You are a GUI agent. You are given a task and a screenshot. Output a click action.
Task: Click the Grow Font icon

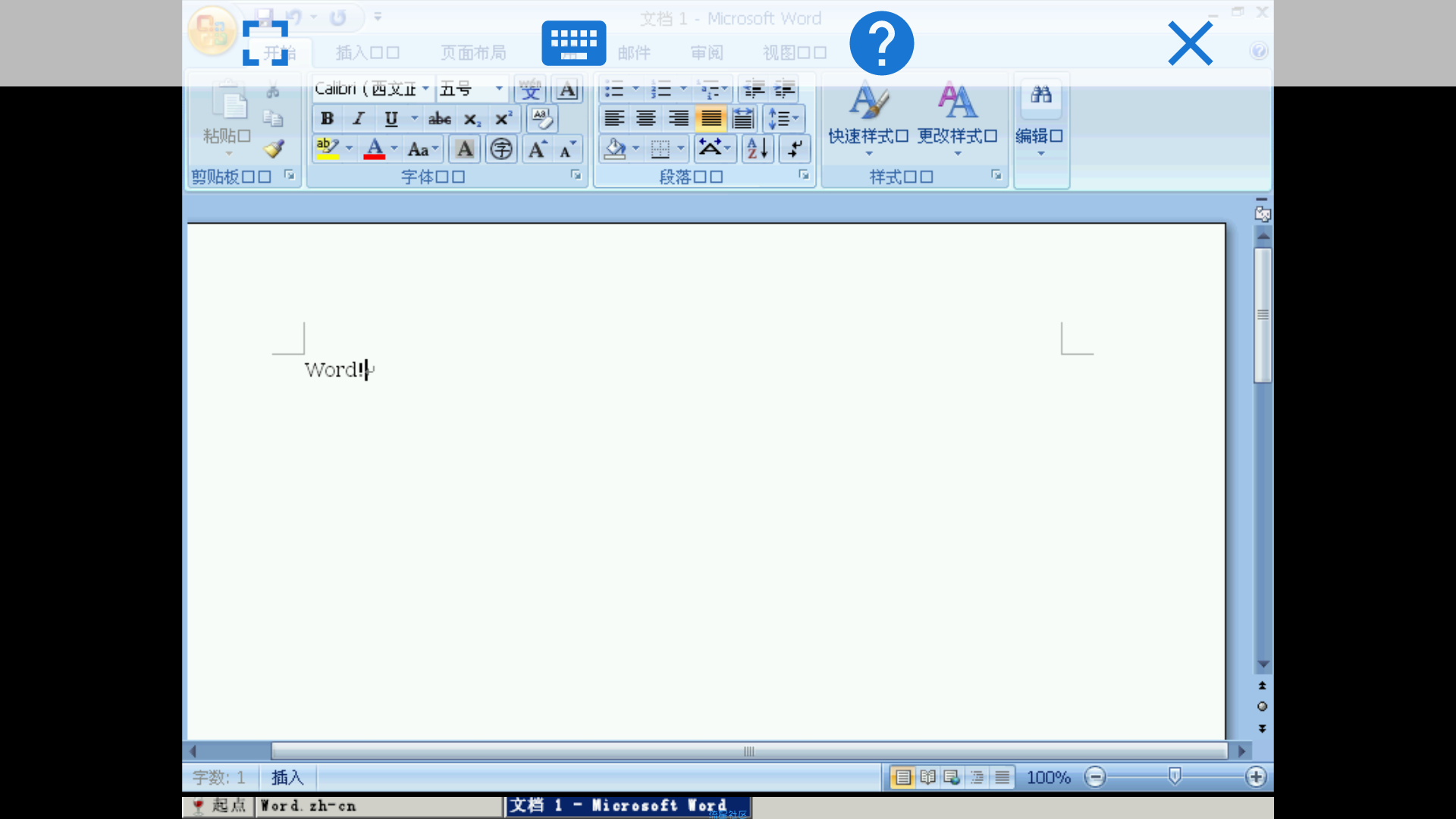tap(537, 149)
